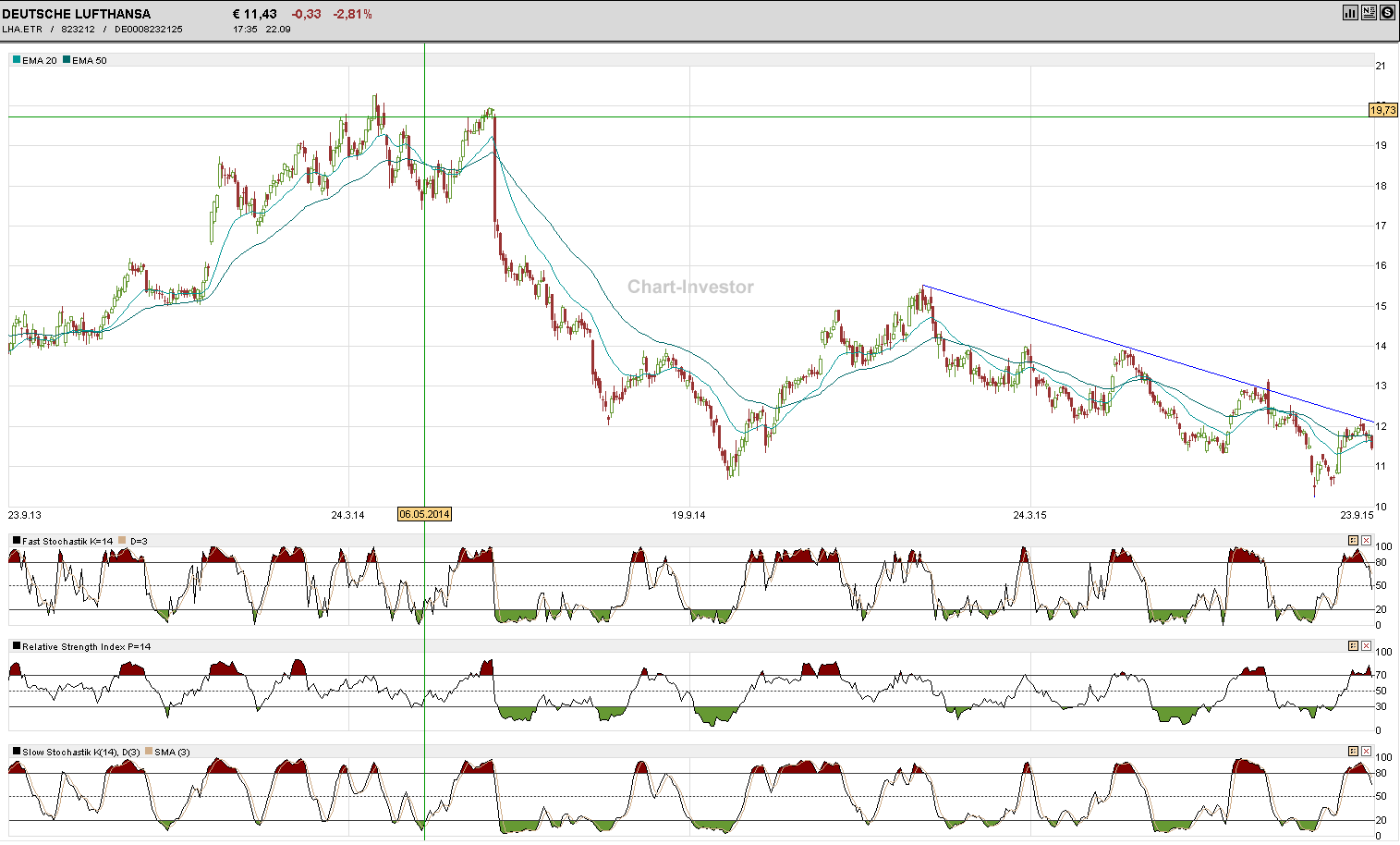Click the SMA (3) legend label
The width and height of the screenshot is (1400, 845).
click(x=172, y=753)
